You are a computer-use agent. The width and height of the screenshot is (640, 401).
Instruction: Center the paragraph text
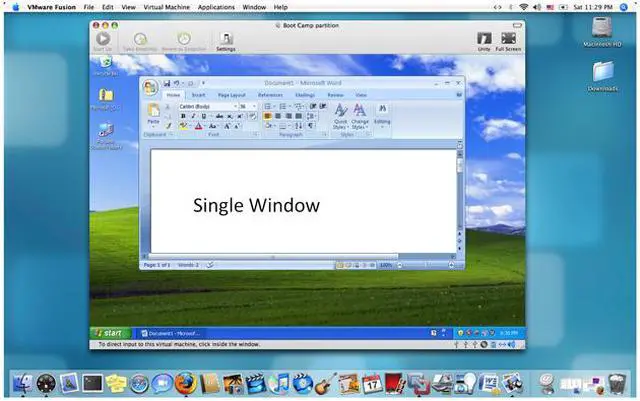[x=278, y=116]
